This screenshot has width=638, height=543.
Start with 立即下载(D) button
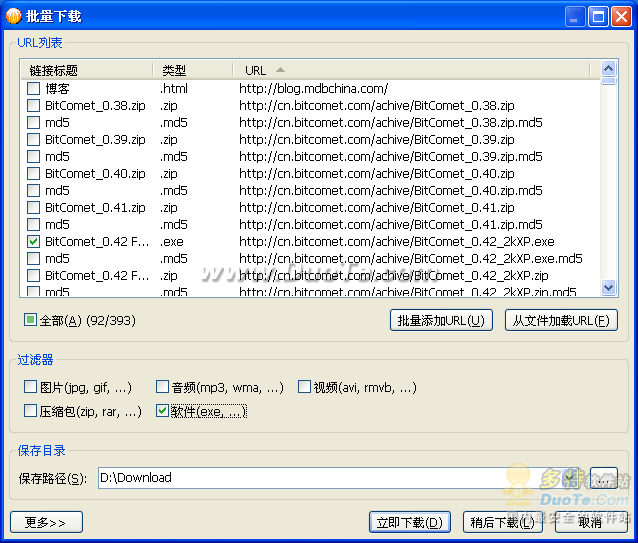pos(410,522)
